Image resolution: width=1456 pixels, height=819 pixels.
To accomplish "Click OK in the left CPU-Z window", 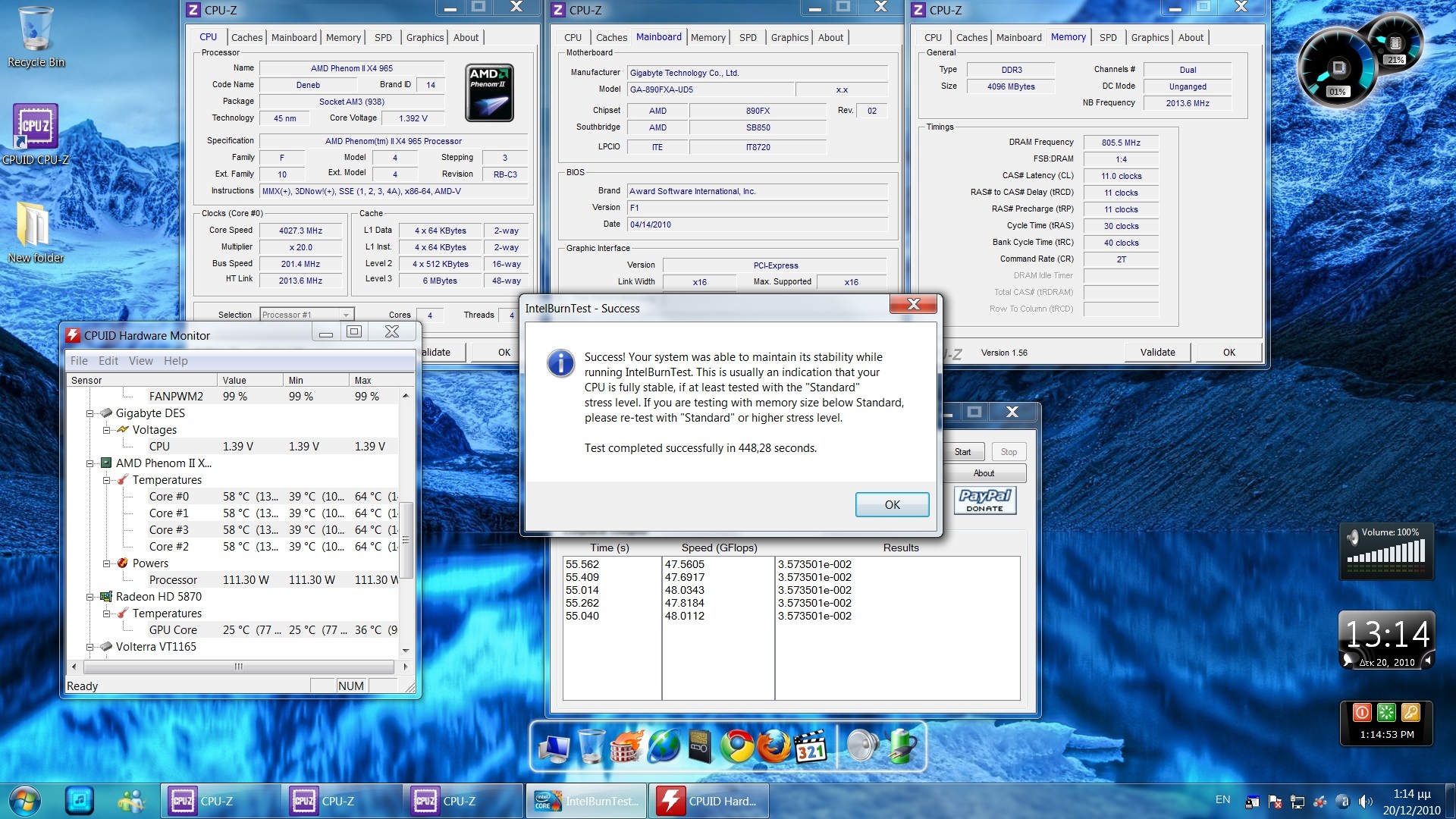I will click(504, 353).
